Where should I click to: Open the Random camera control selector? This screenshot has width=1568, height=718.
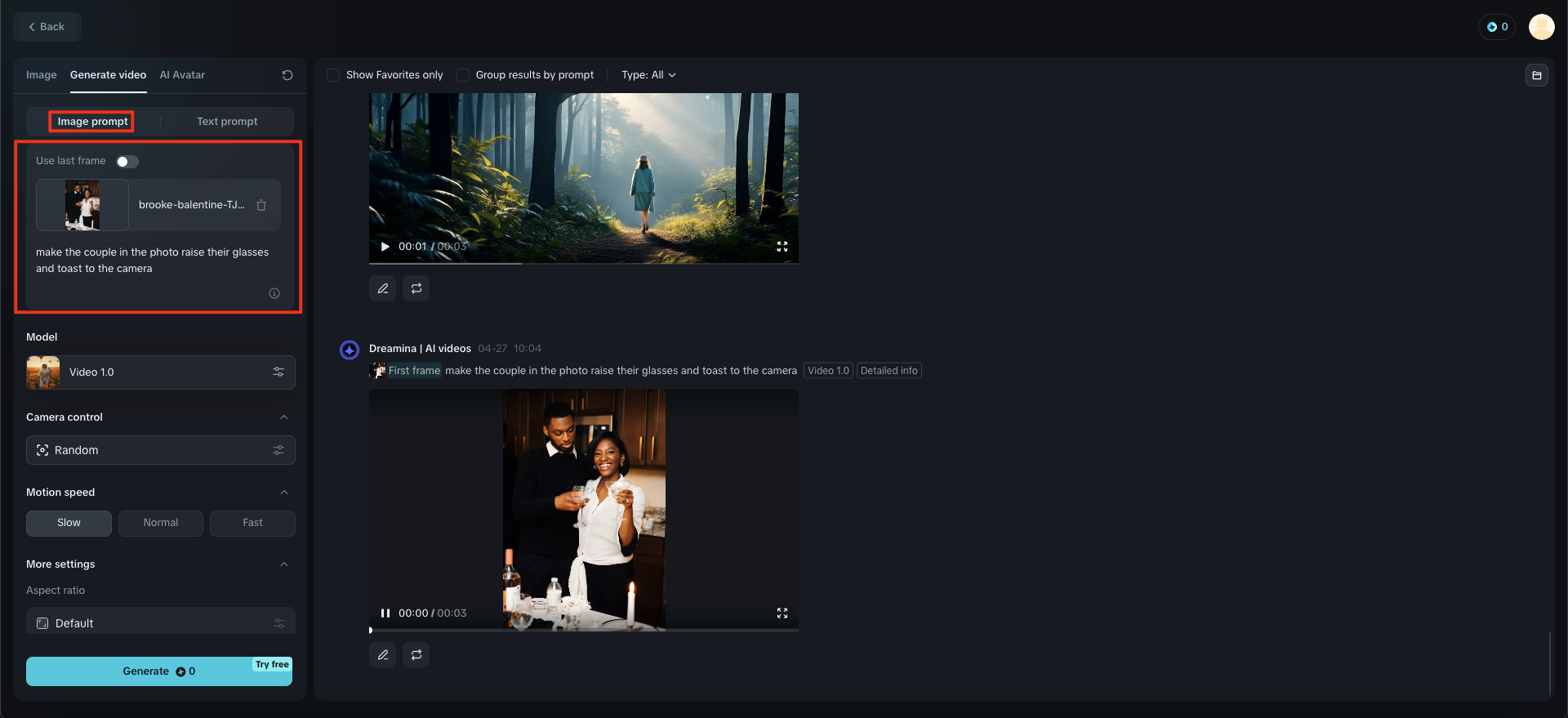[x=161, y=450]
